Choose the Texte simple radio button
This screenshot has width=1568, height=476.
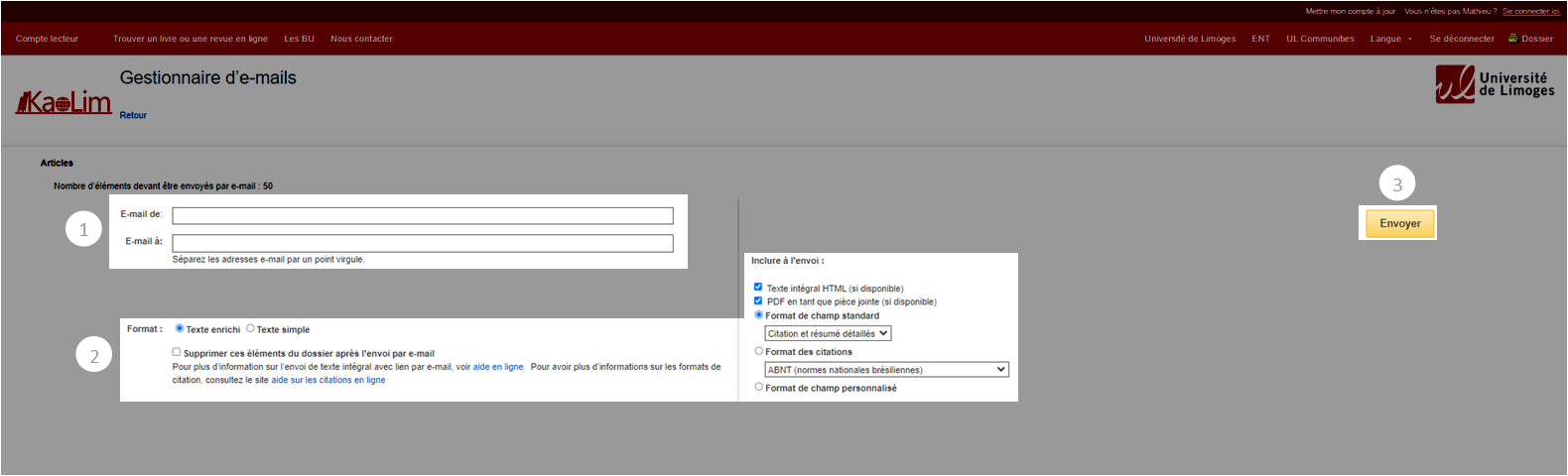click(250, 328)
